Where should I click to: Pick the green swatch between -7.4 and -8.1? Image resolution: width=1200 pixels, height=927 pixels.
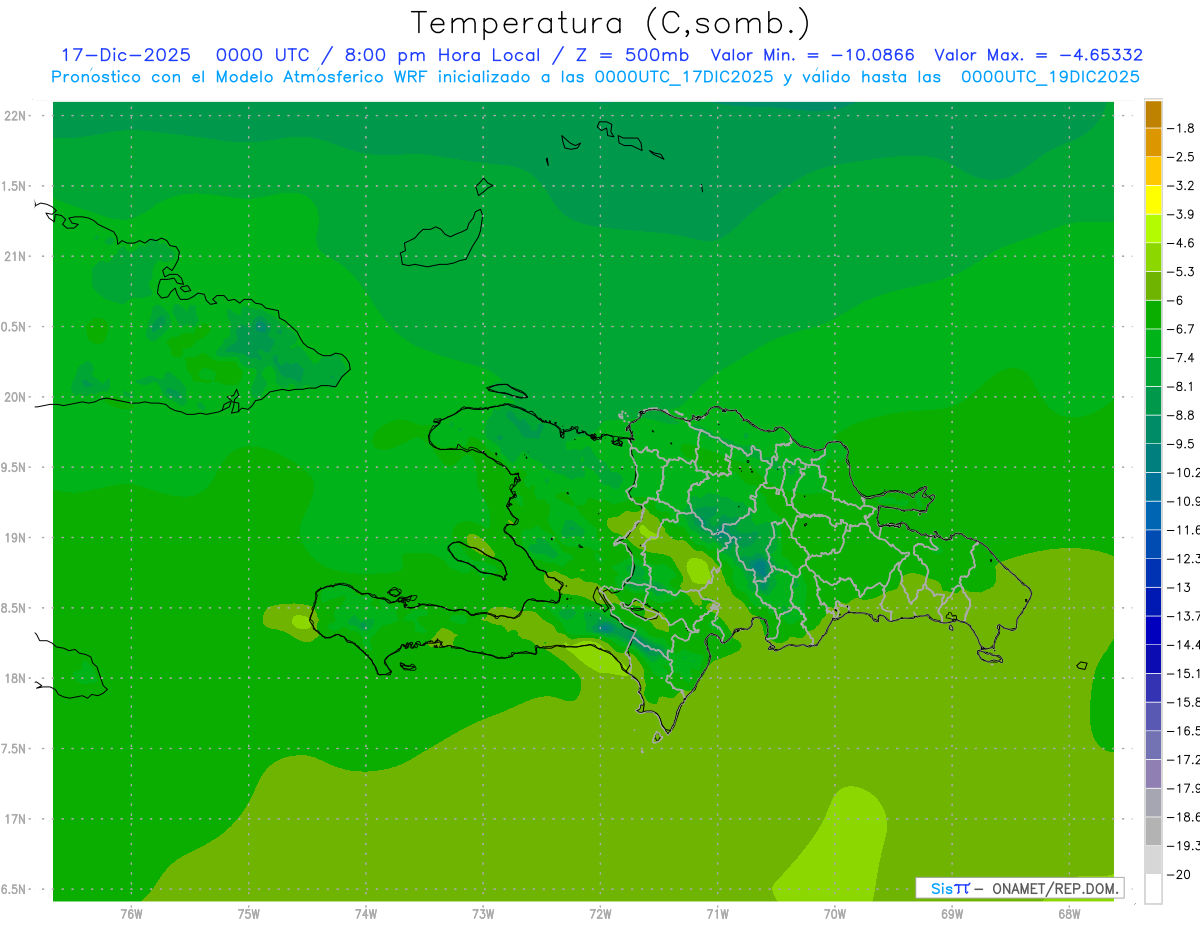[1153, 372]
